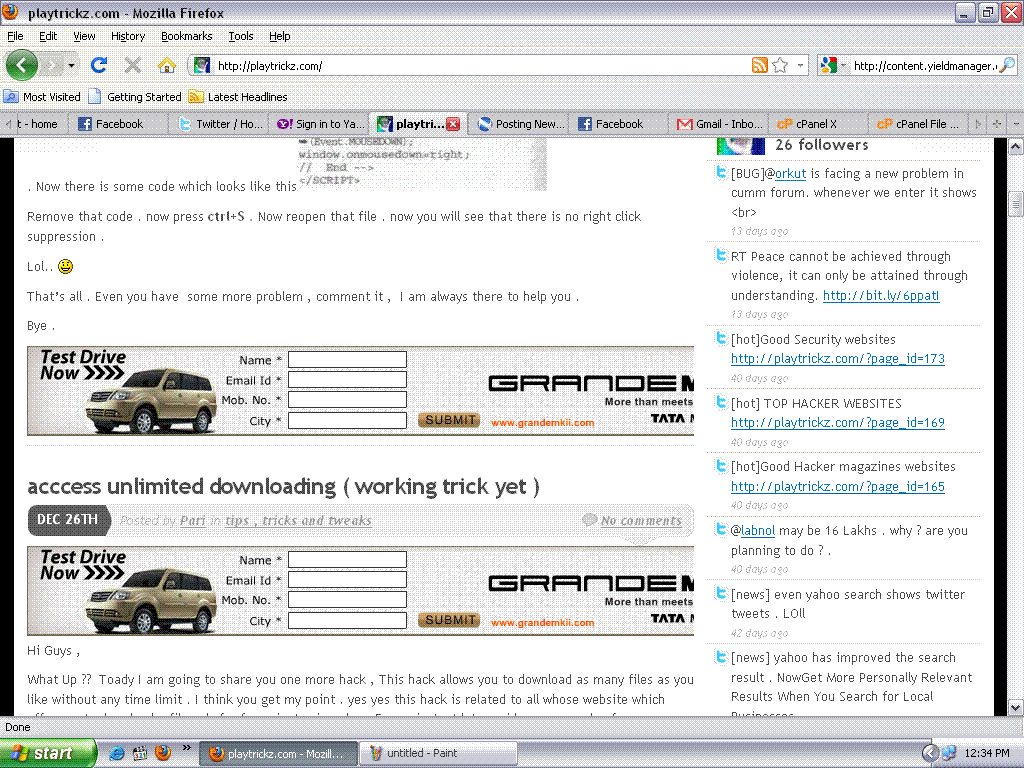Click the search magnifier icon

[x=1007, y=65]
